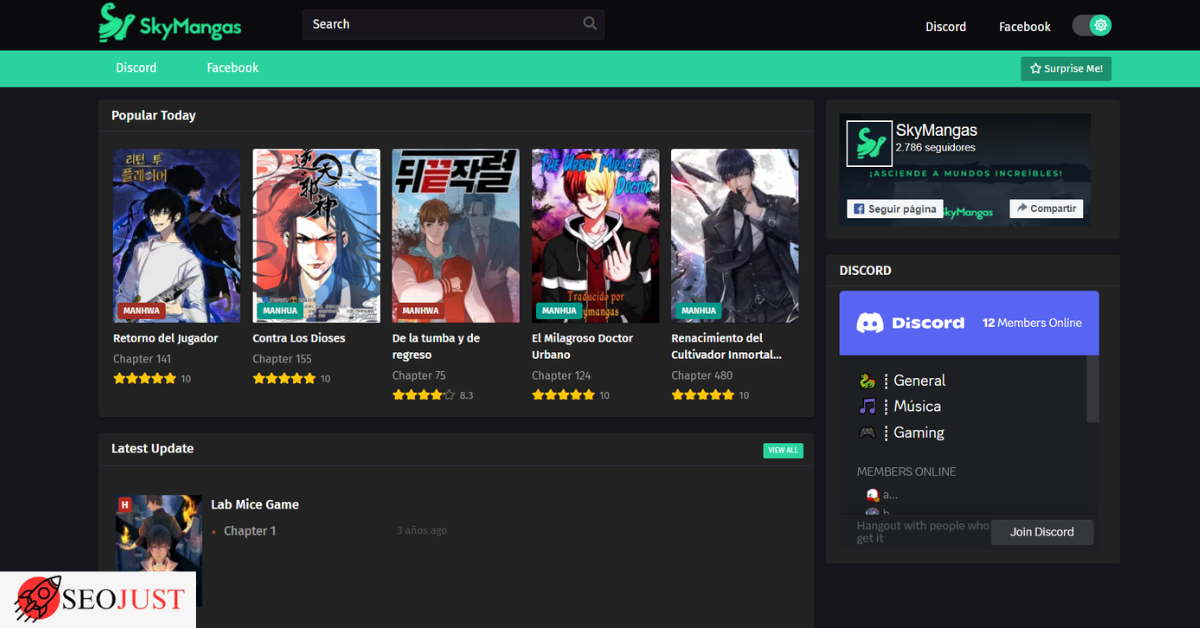Click Latest Update heading
Screen dimensions: 1200x628
click(x=152, y=449)
